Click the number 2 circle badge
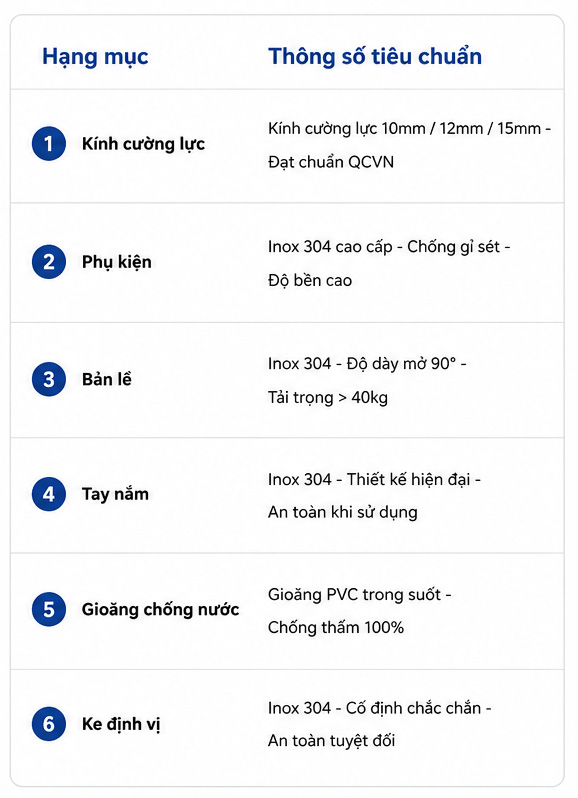The image size is (578, 798). [x=49, y=262]
